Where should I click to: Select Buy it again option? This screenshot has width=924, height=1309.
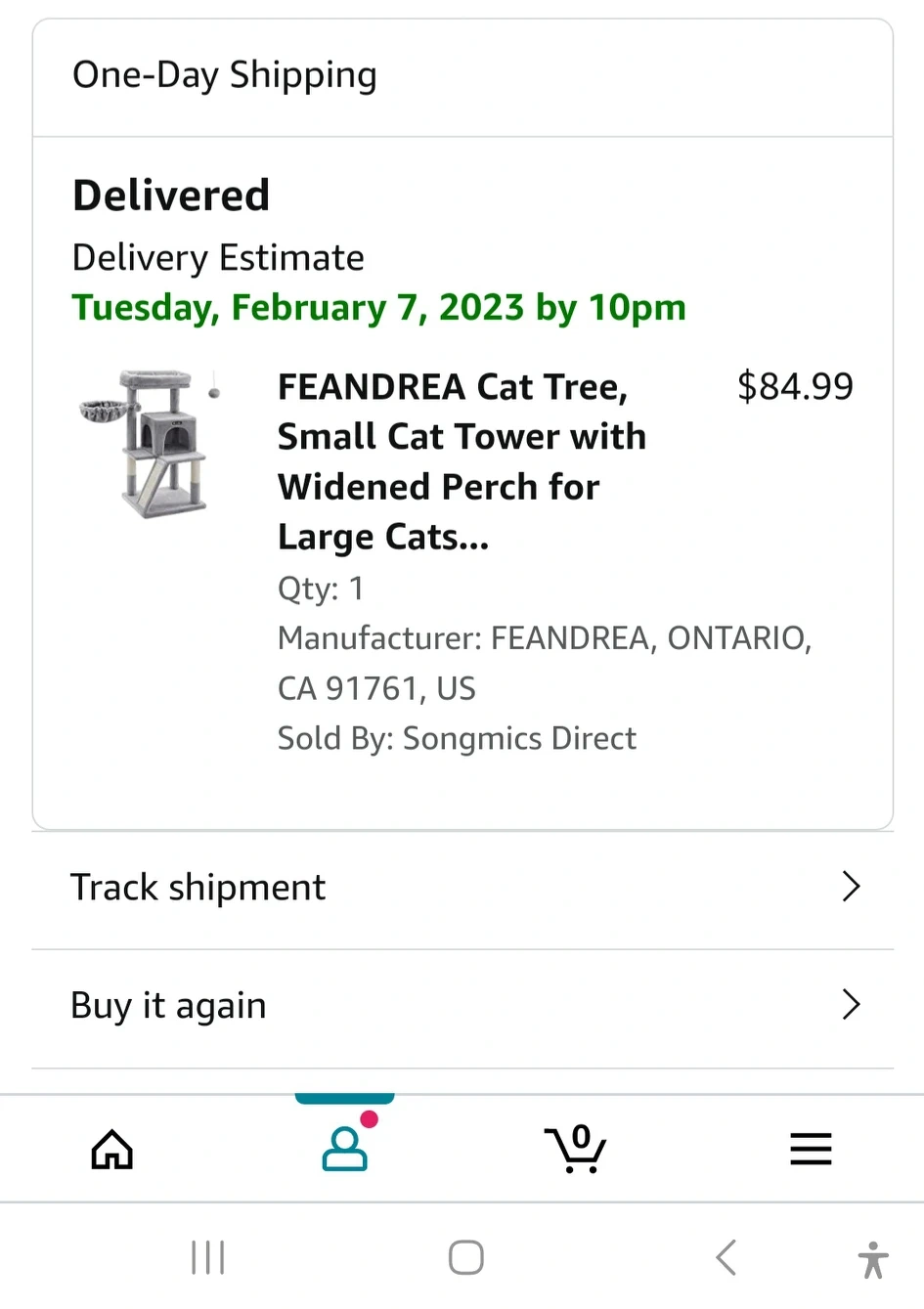[462, 1006]
